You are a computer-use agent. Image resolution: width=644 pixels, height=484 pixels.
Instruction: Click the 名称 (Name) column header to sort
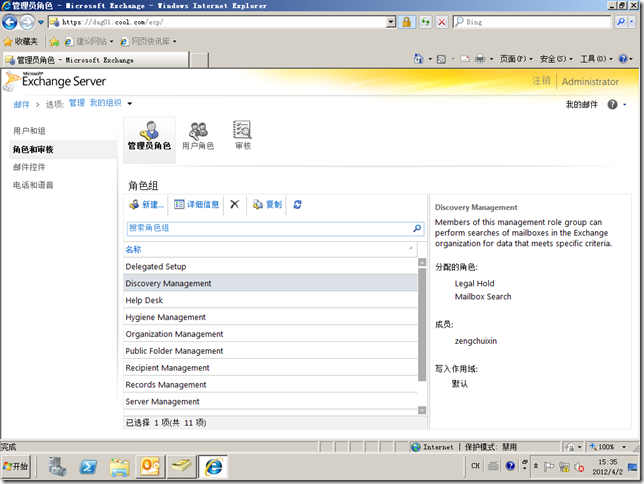134,249
